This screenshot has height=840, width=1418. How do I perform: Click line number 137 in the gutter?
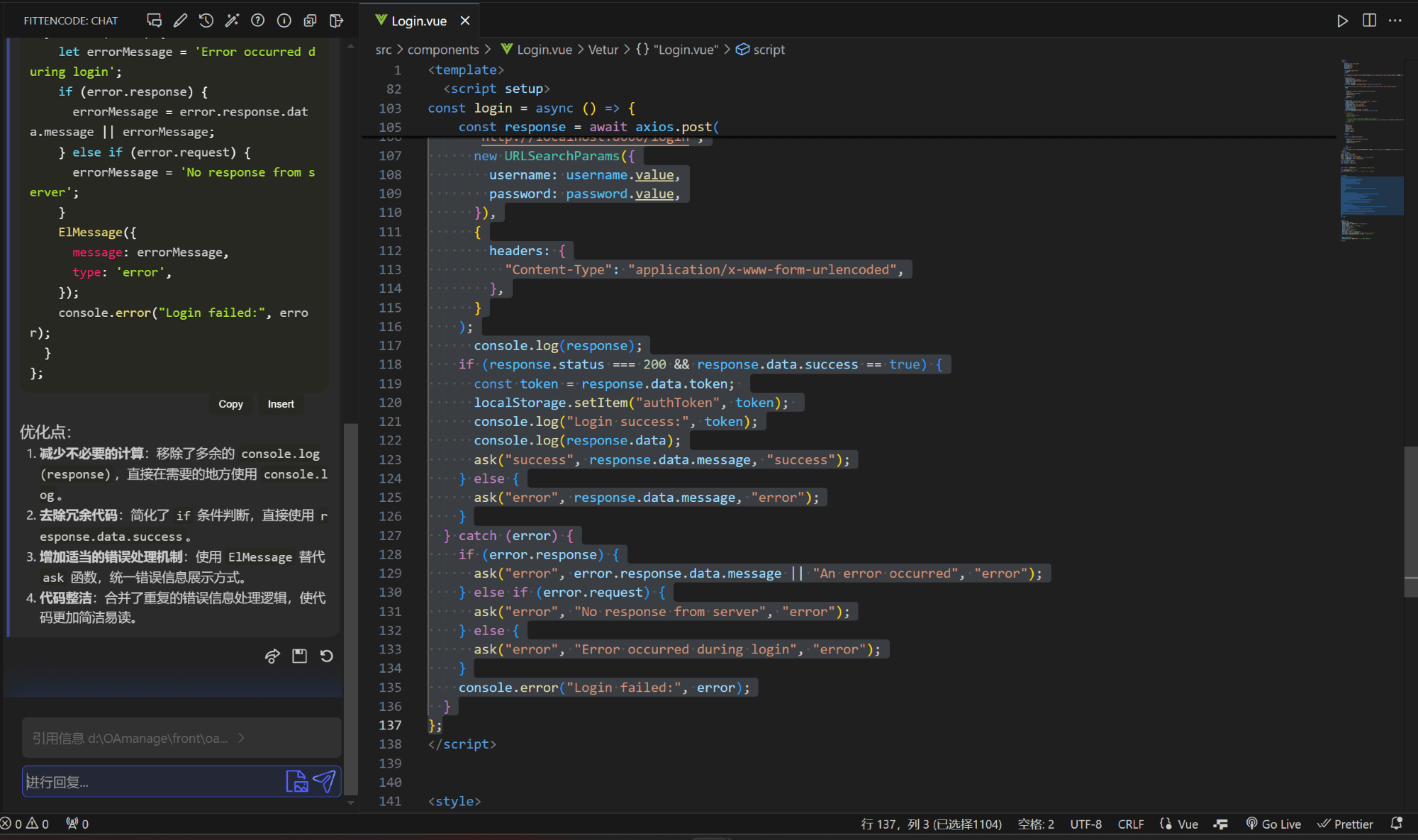pos(390,725)
